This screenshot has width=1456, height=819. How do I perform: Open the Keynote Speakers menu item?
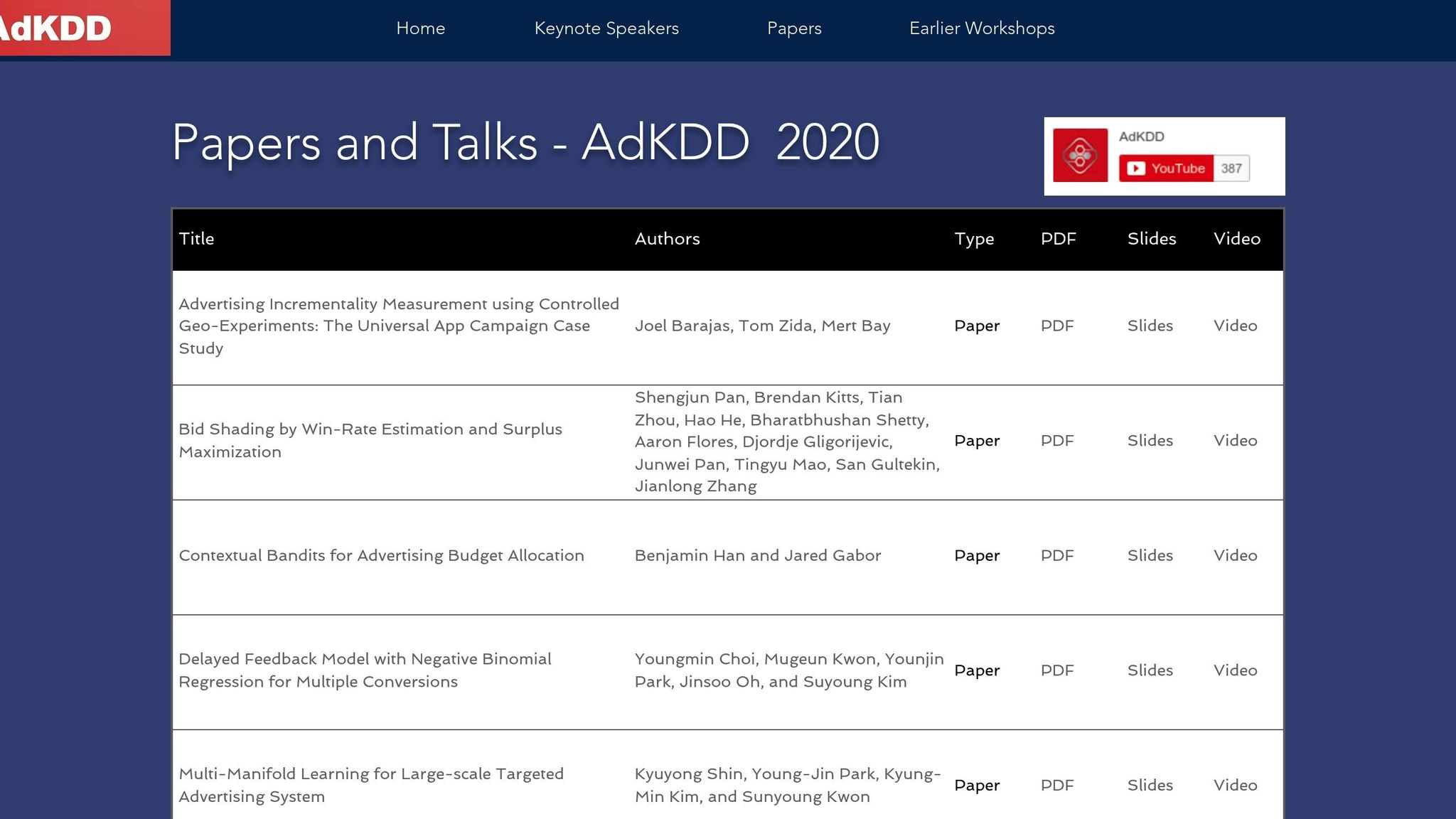pyautogui.click(x=606, y=28)
